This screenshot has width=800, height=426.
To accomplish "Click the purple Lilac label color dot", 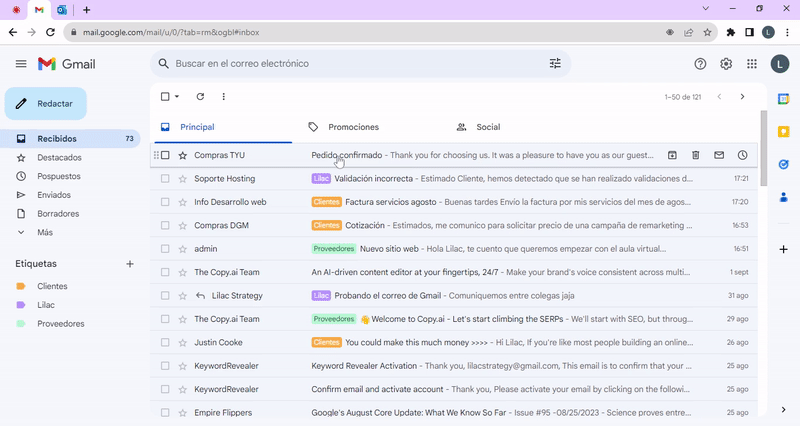I will click(21, 305).
